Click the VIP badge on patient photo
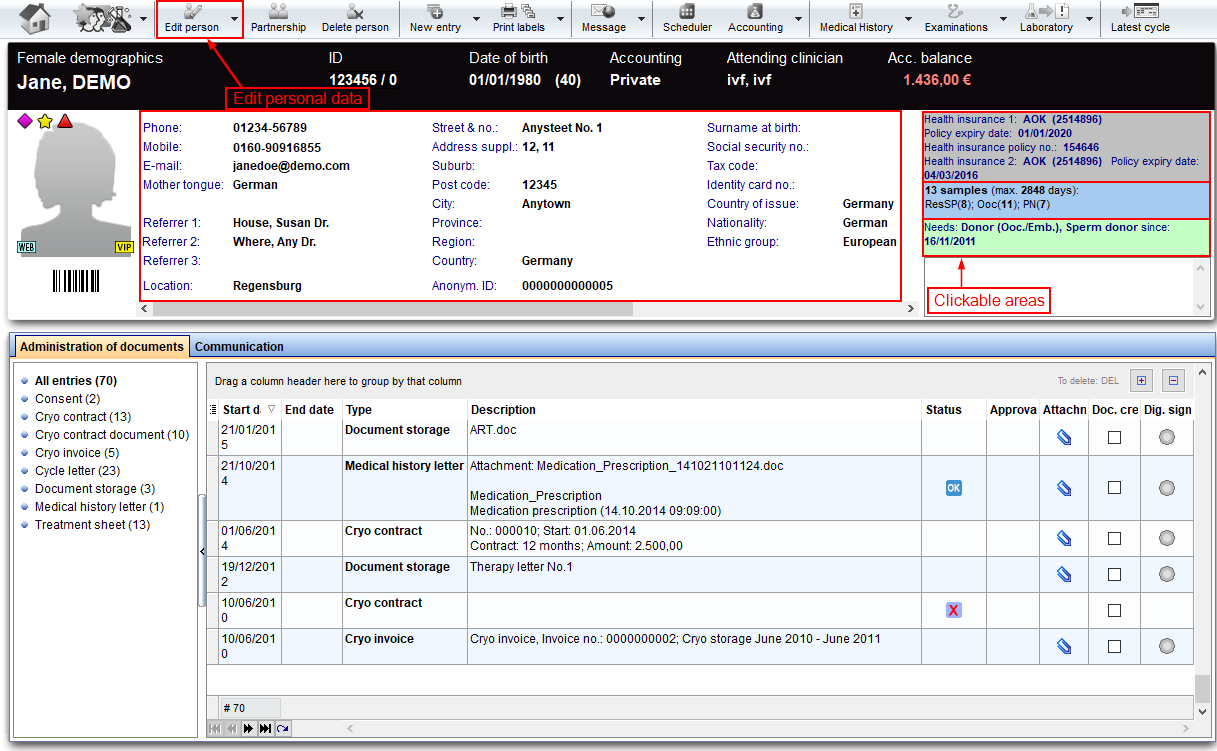 coord(124,247)
